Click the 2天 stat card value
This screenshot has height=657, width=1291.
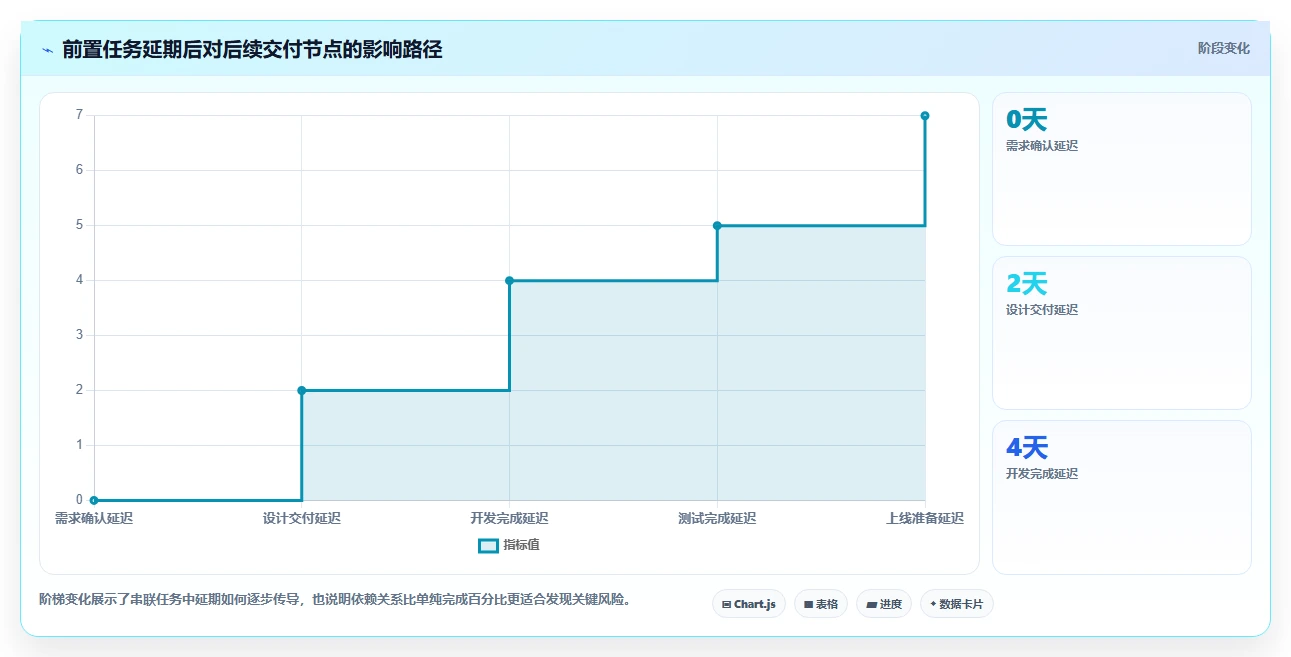click(x=1027, y=284)
